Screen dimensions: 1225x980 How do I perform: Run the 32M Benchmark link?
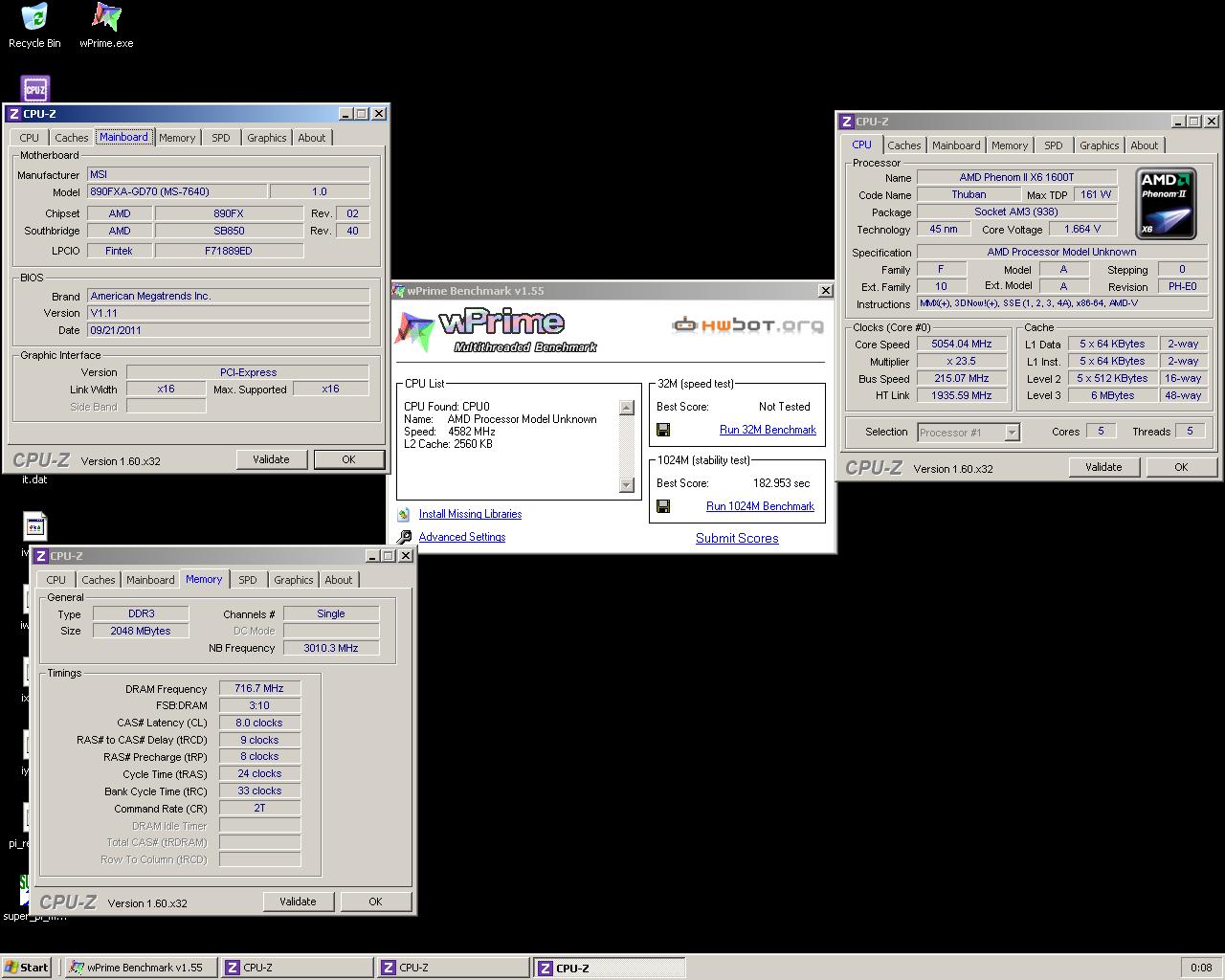tap(768, 430)
